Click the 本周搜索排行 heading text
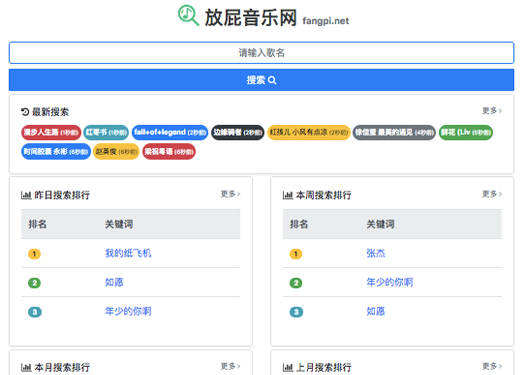This screenshot has width=523, height=375. [x=324, y=195]
